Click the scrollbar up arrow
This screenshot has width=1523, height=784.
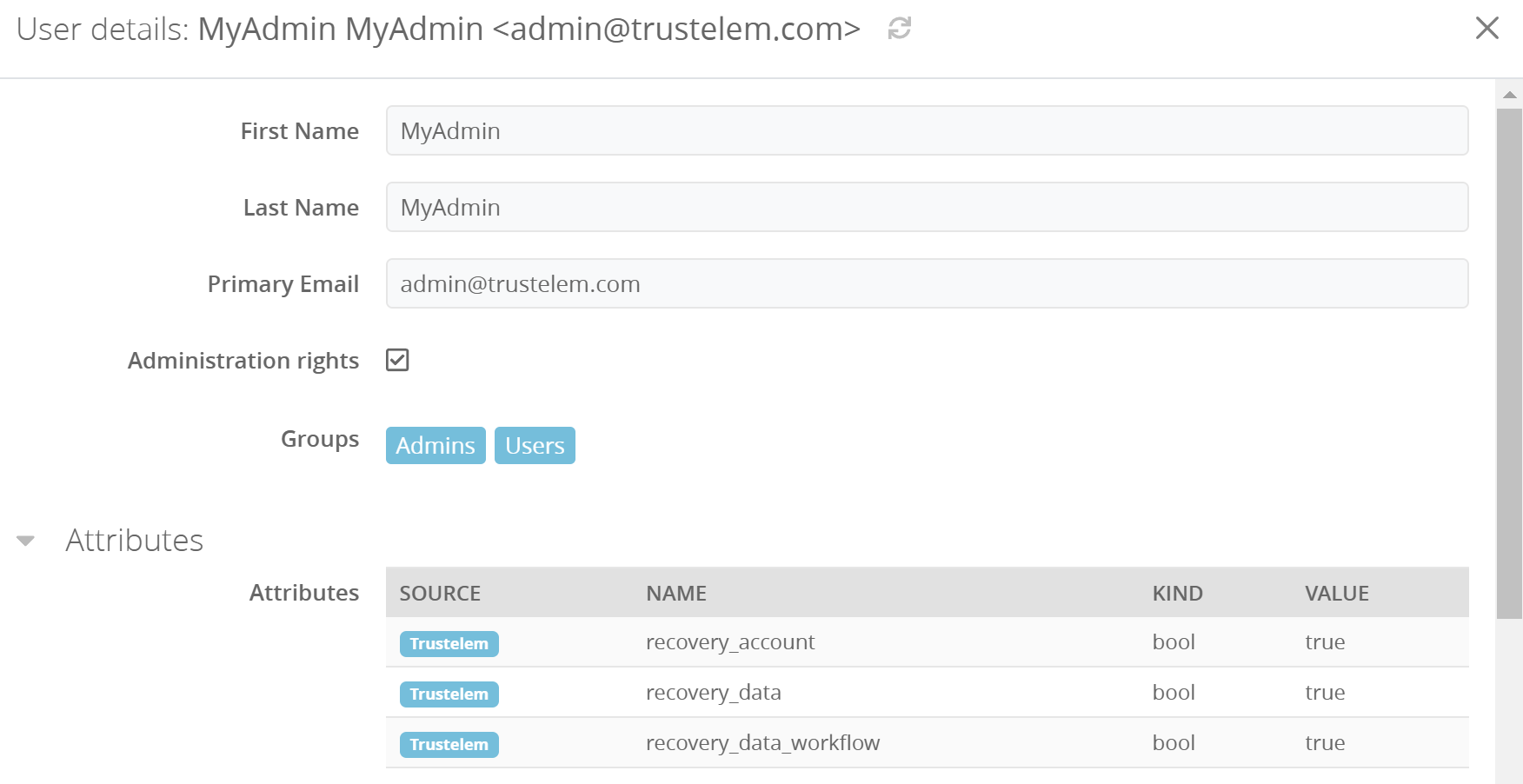coord(1510,95)
